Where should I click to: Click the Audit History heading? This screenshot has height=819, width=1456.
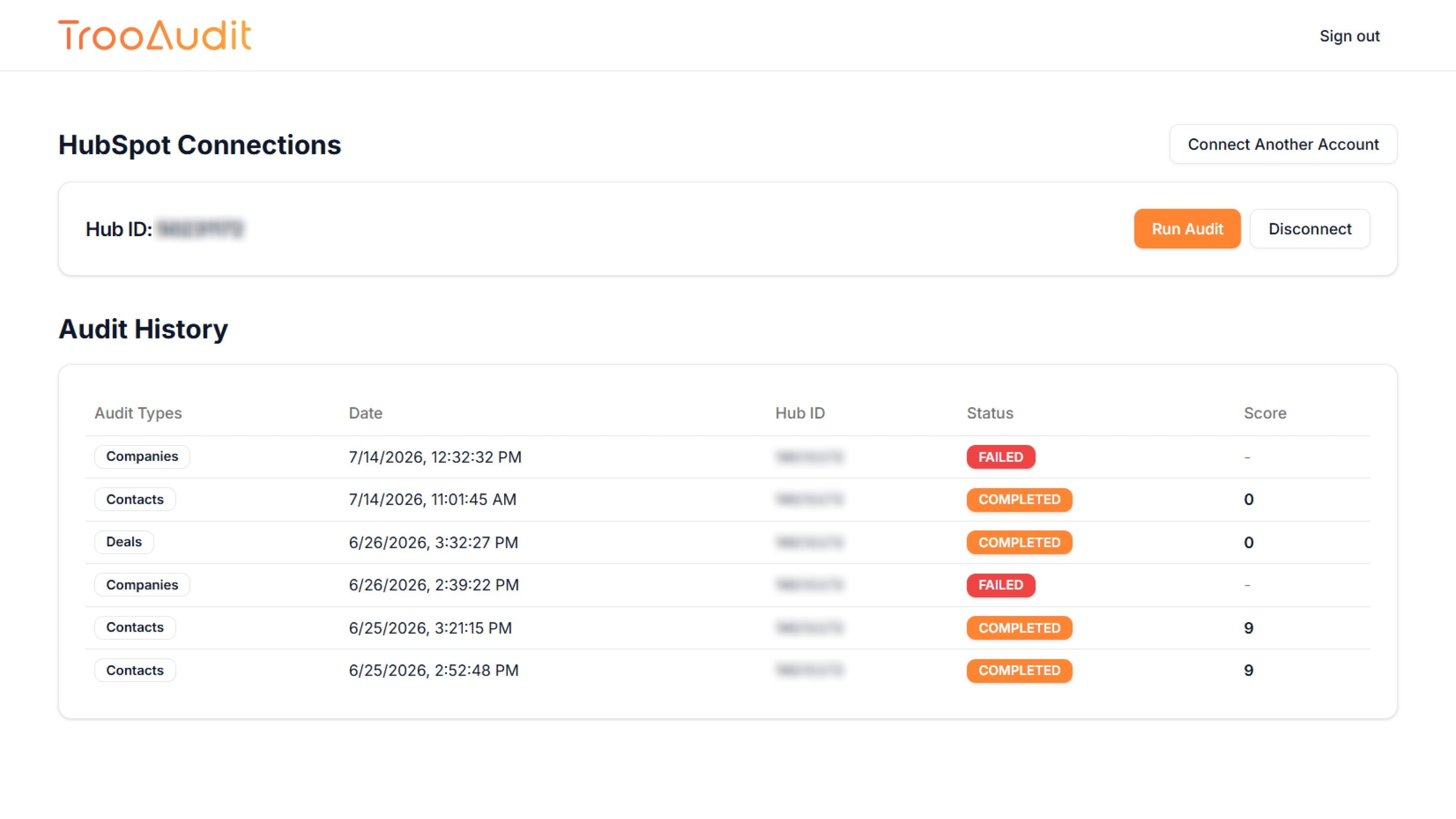(x=143, y=329)
